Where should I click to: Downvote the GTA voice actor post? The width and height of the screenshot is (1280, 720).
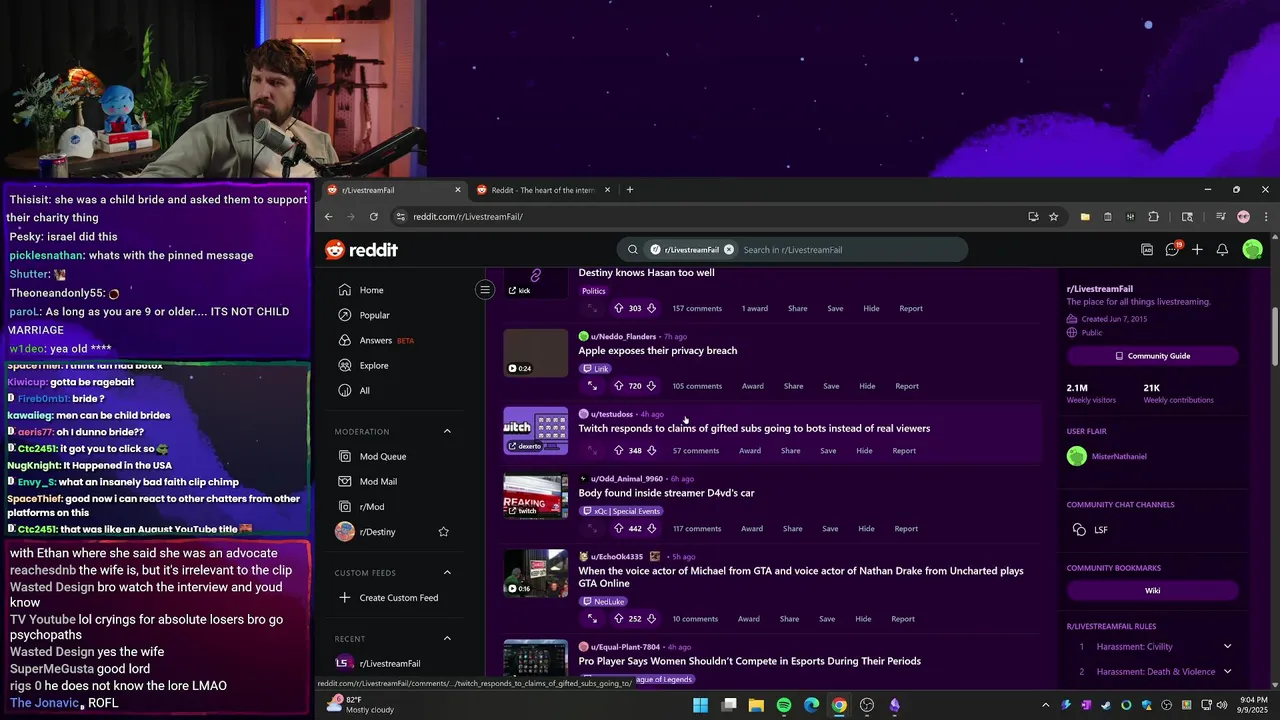click(x=651, y=619)
